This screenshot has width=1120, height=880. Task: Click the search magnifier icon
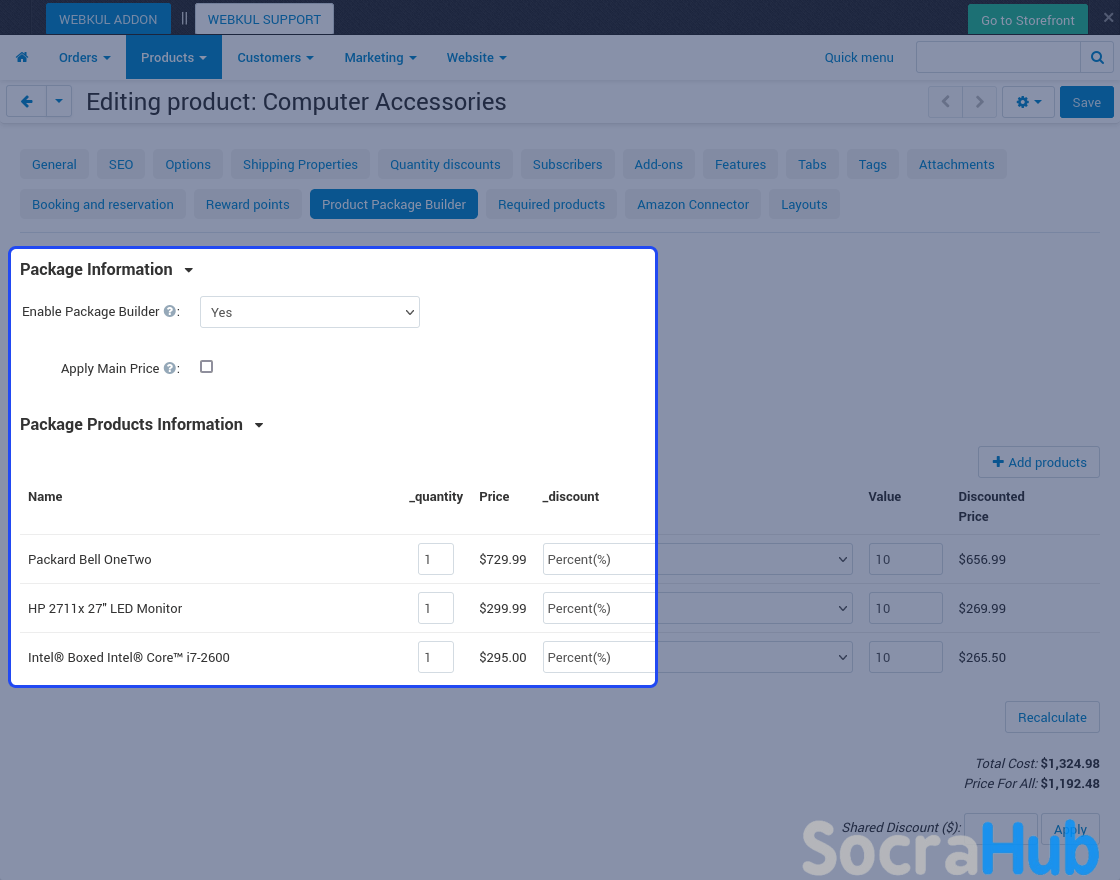[1097, 57]
